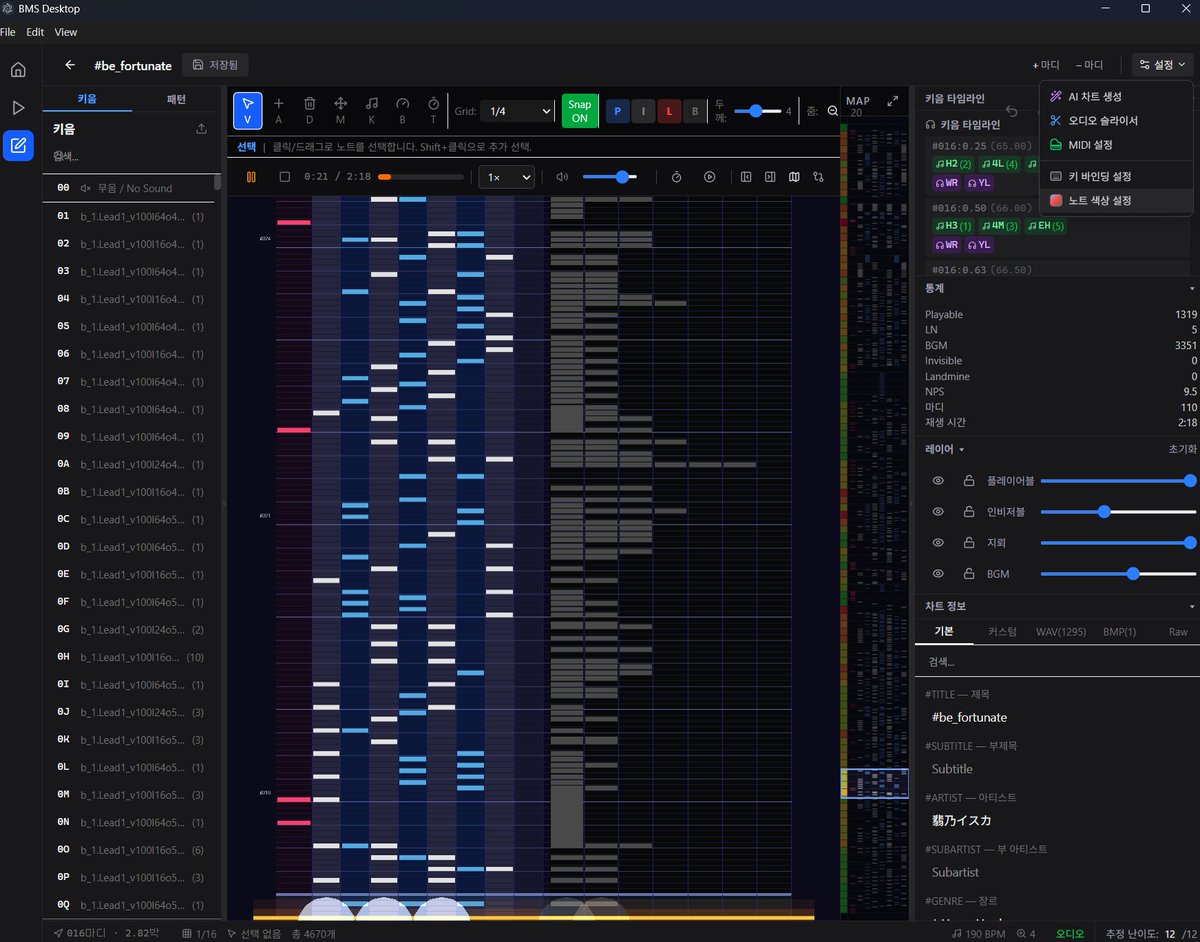1200x942 pixels.
Task: Hide the 지뢰 layer with its eye icon
Action: [938, 543]
